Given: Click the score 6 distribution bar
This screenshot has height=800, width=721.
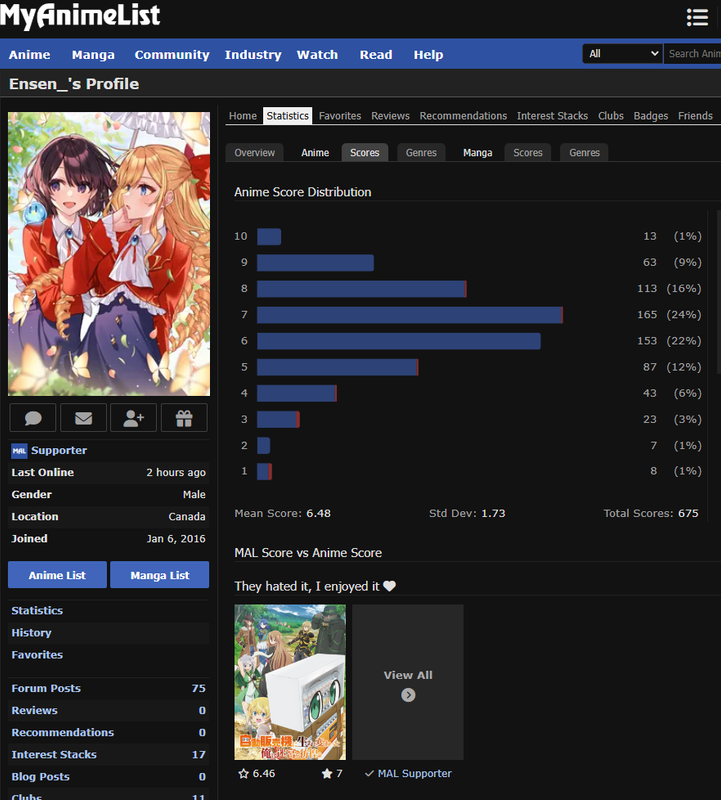Looking at the screenshot, I should click(x=399, y=341).
